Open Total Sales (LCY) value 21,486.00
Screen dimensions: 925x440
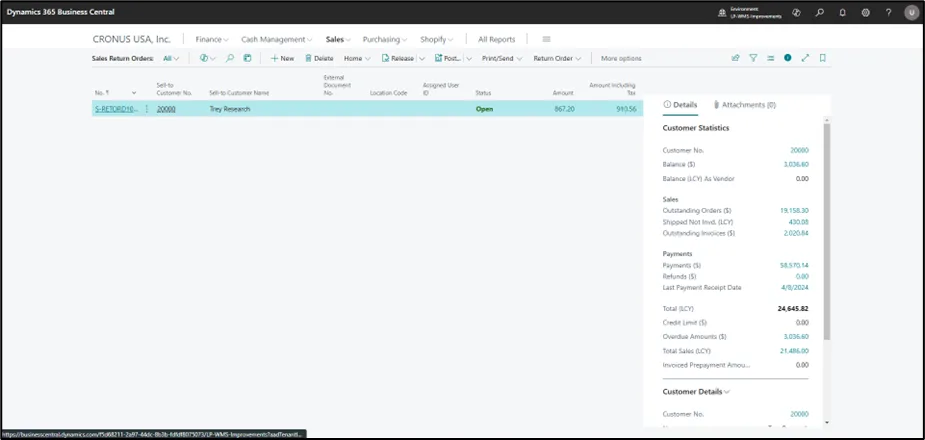[x=794, y=351]
